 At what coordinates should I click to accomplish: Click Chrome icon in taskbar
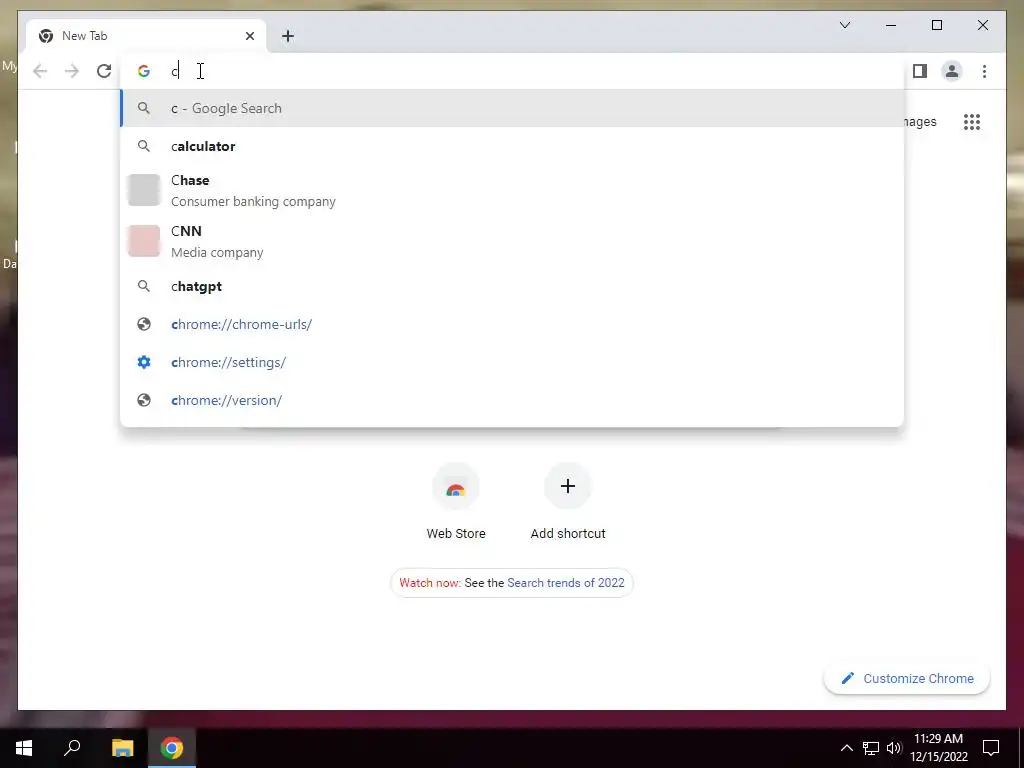(x=172, y=748)
